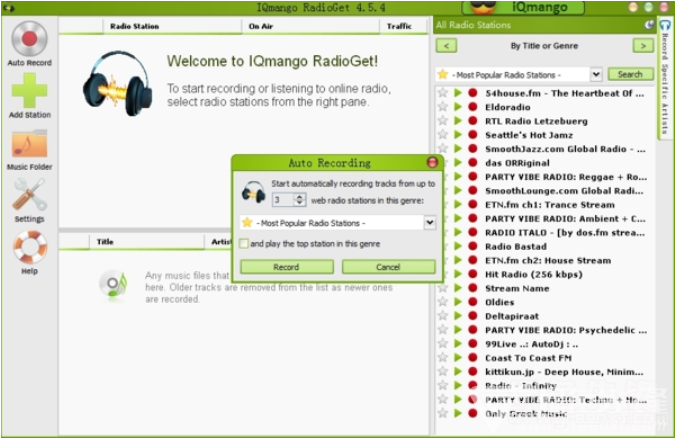Expand Most Popular Radio Stations filter dropdown
The width and height of the screenshot is (677, 439).
click(x=596, y=74)
